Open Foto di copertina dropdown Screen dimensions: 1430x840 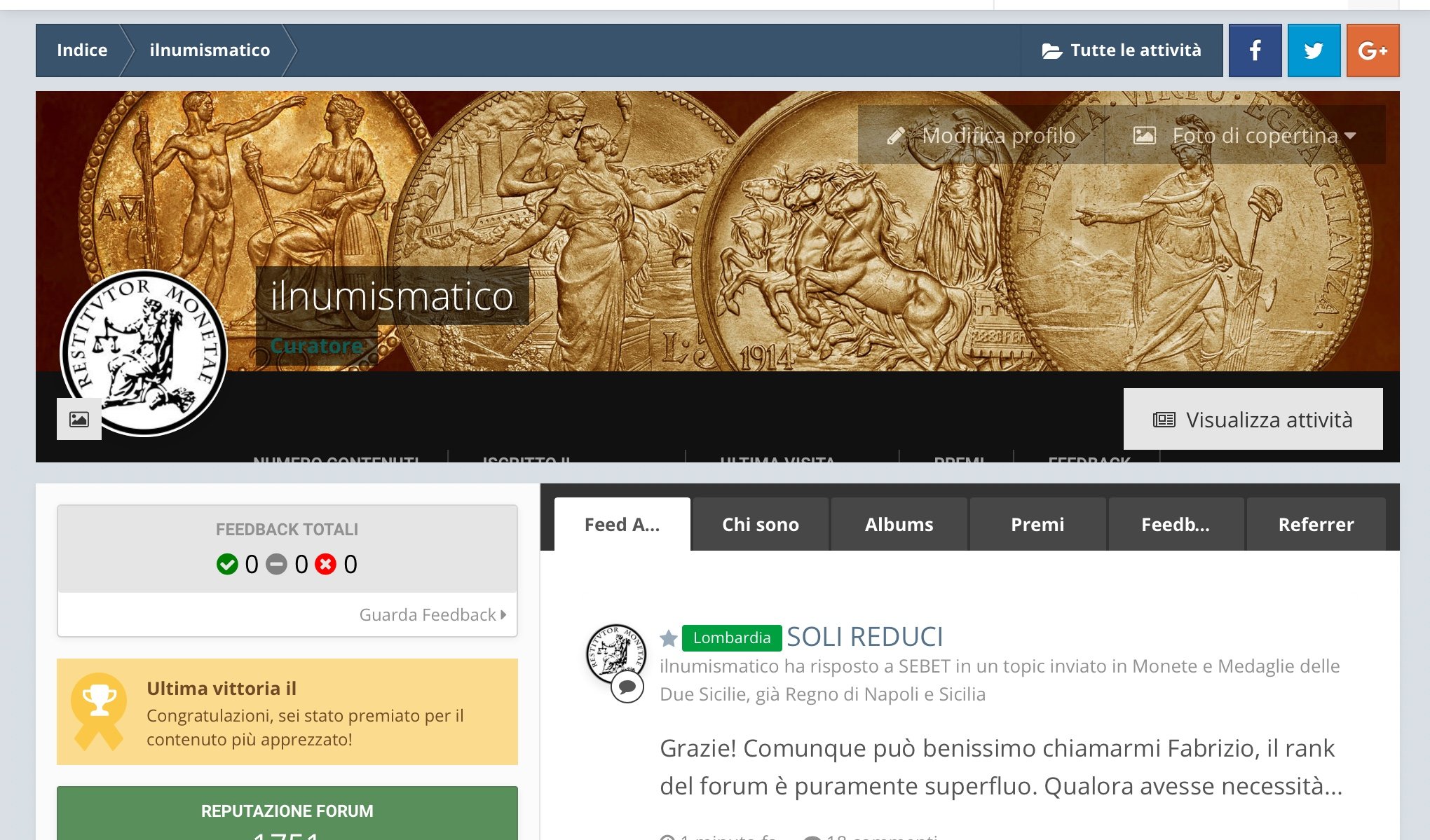(x=1245, y=135)
